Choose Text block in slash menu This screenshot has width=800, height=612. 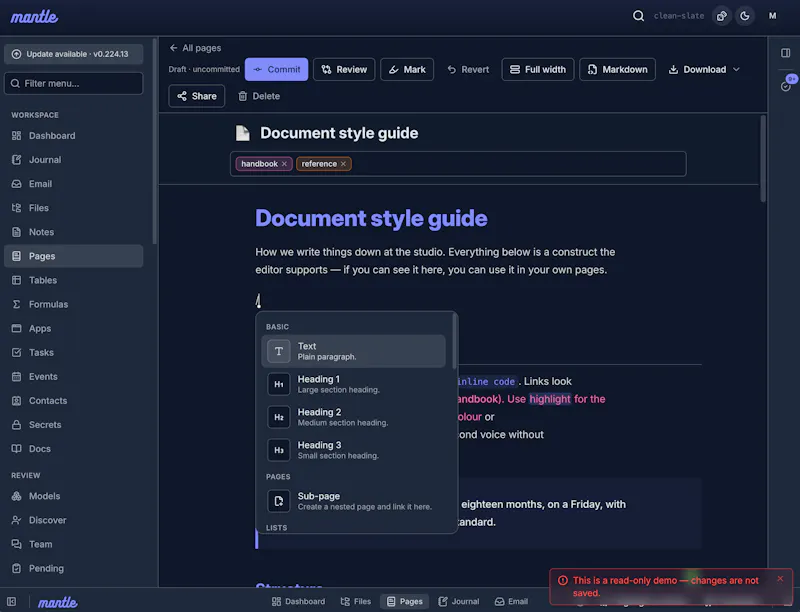(x=354, y=351)
